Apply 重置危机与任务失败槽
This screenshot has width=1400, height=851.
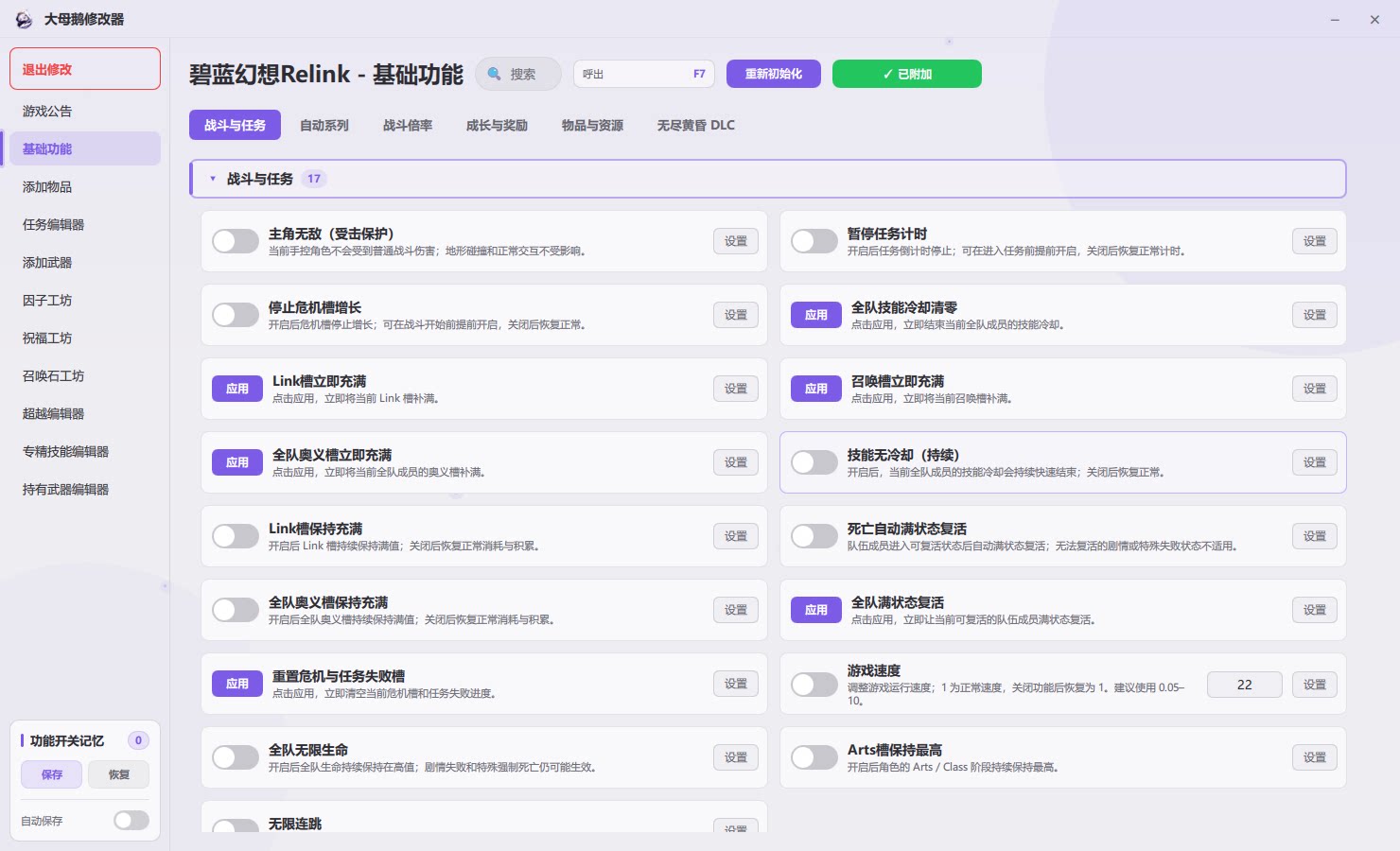pyautogui.click(x=237, y=684)
